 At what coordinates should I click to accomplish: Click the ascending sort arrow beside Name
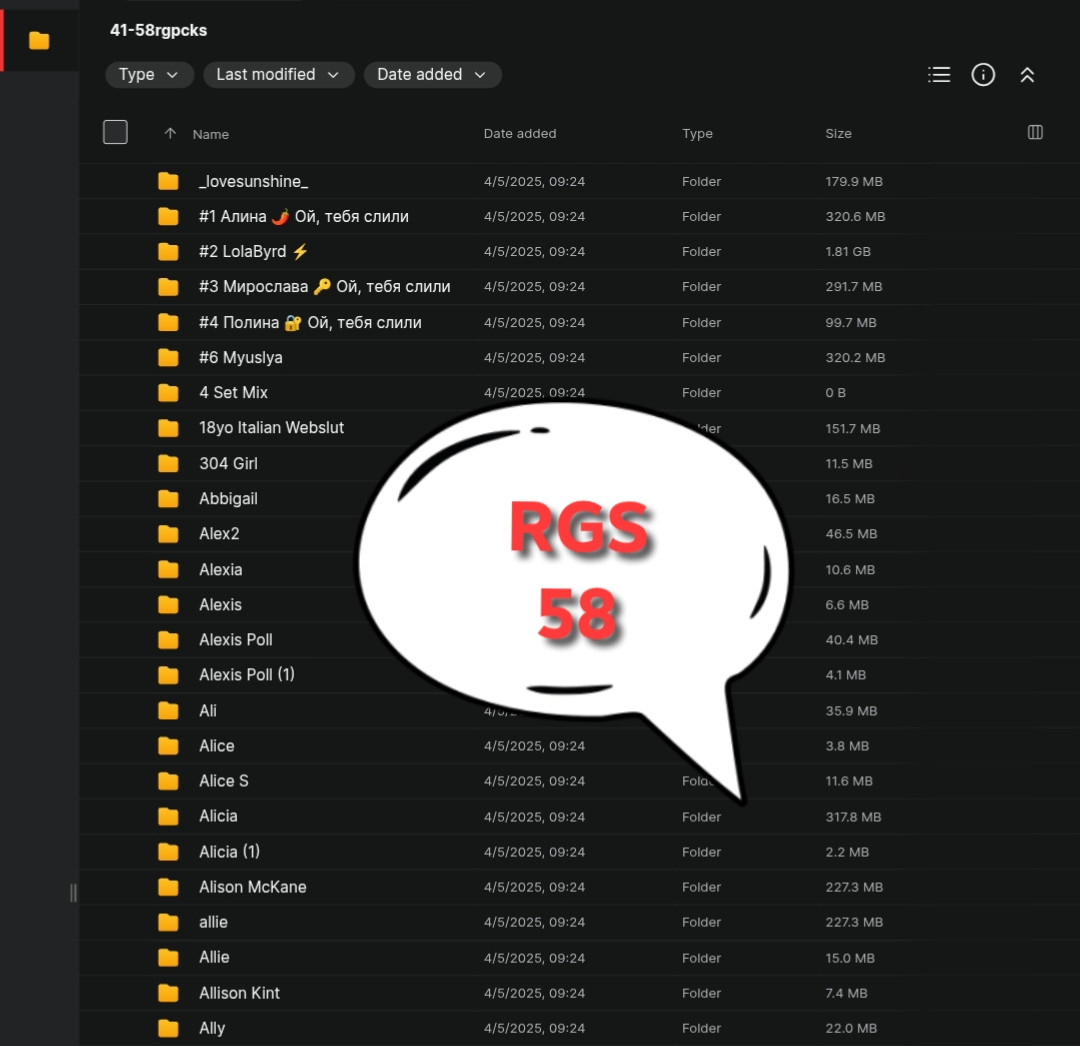(170, 134)
